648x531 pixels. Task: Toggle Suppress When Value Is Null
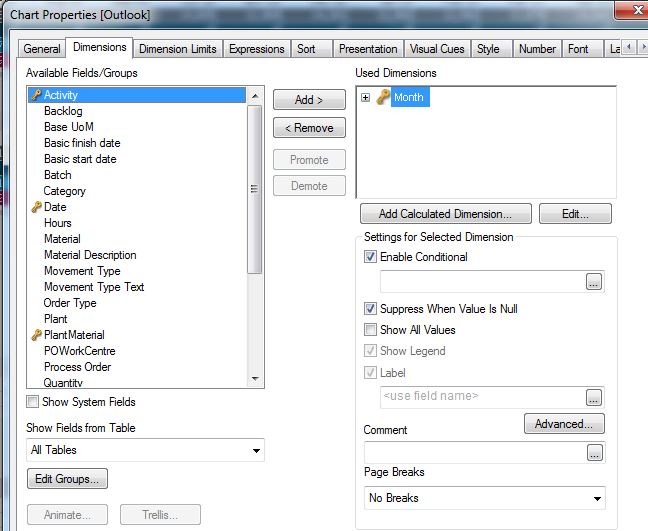click(370, 309)
